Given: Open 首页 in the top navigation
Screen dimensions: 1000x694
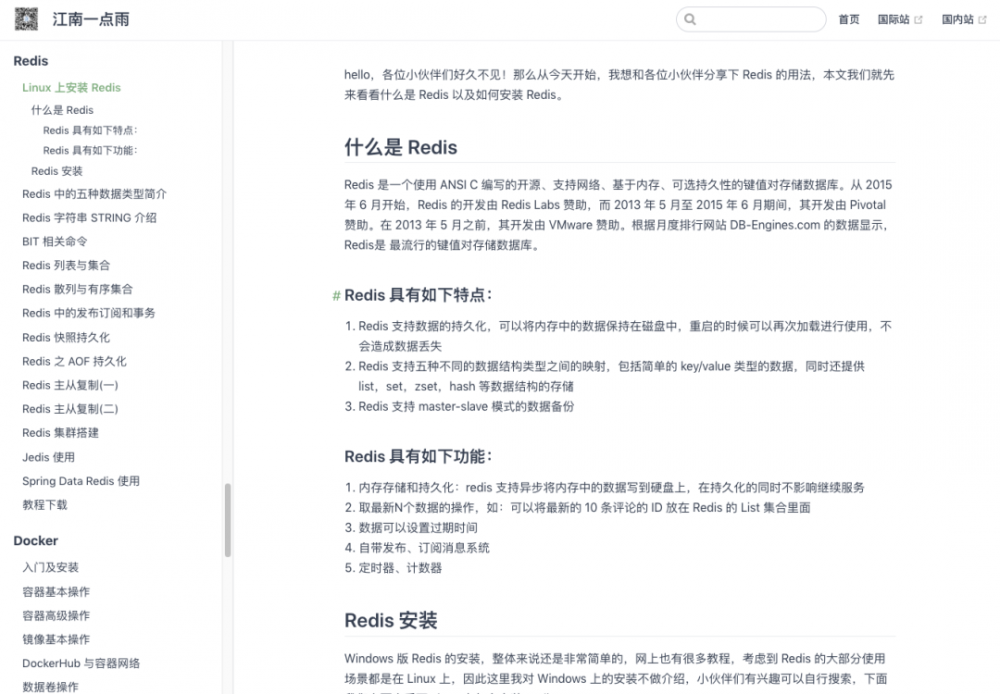Looking at the screenshot, I should [848, 19].
